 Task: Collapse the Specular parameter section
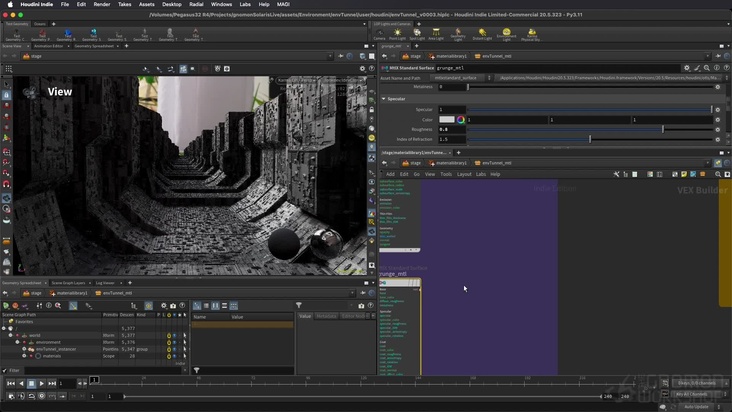click(384, 99)
